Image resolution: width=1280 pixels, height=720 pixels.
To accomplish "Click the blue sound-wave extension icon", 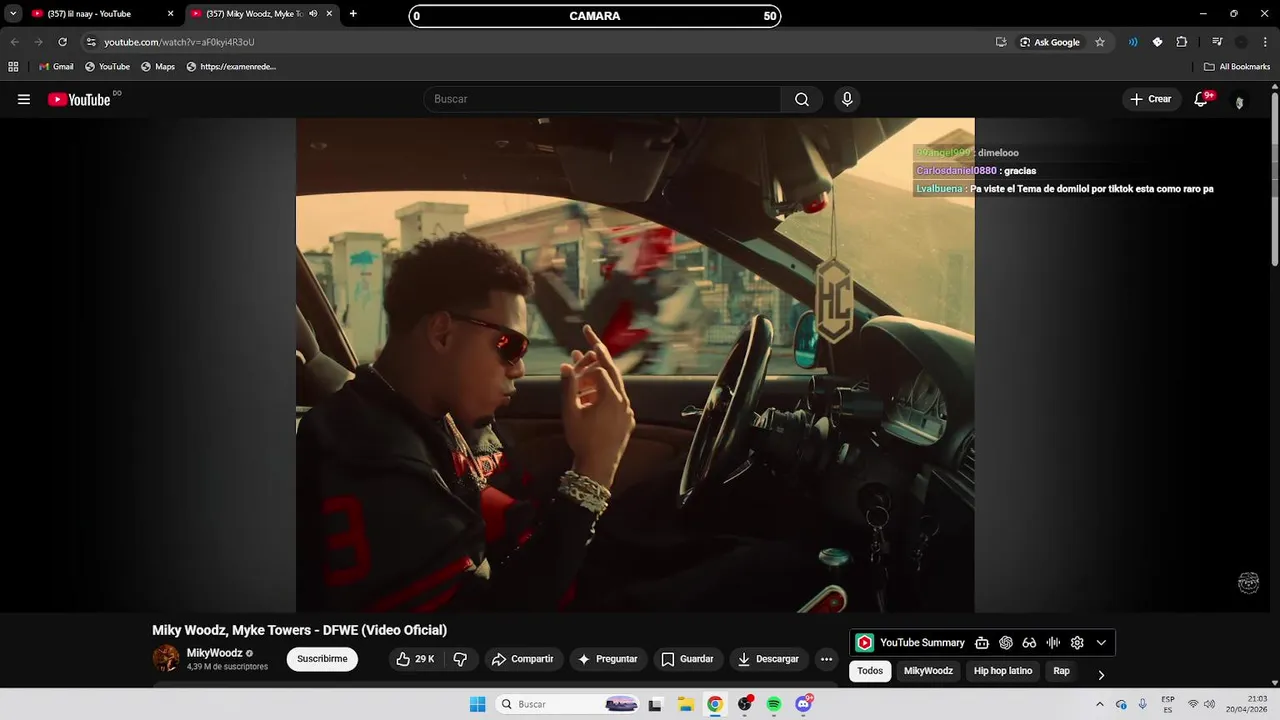I will (1133, 42).
